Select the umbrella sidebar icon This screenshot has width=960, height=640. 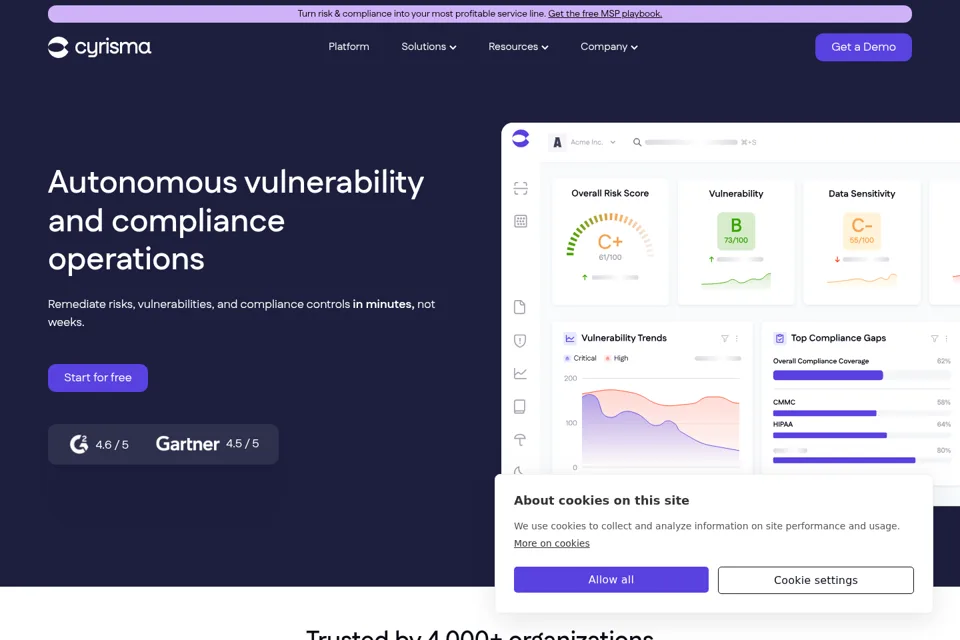pyautogui.click(x=520, y=440)
